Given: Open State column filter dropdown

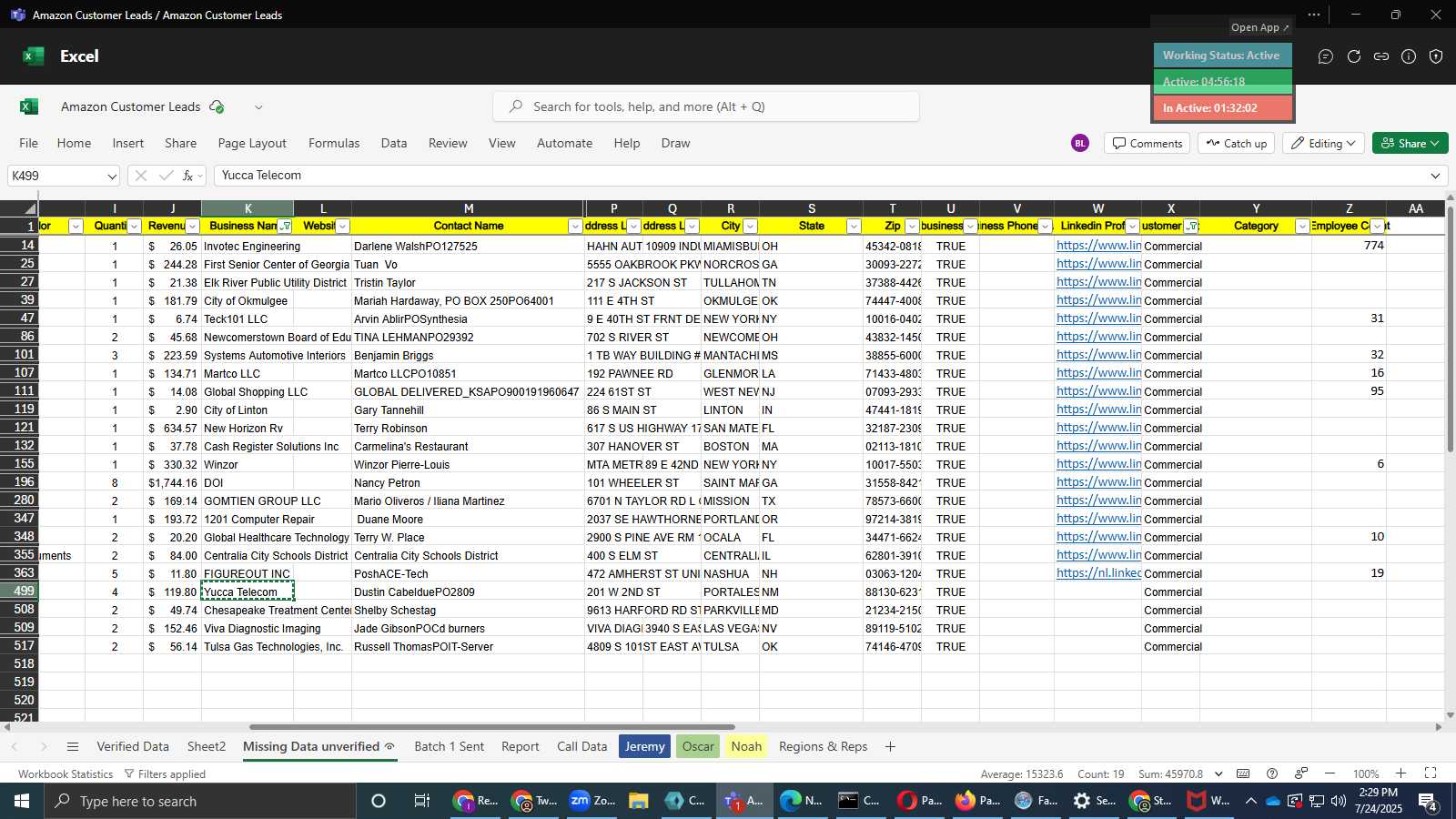Looking at the screenshot, I should [x=854, y=227].
